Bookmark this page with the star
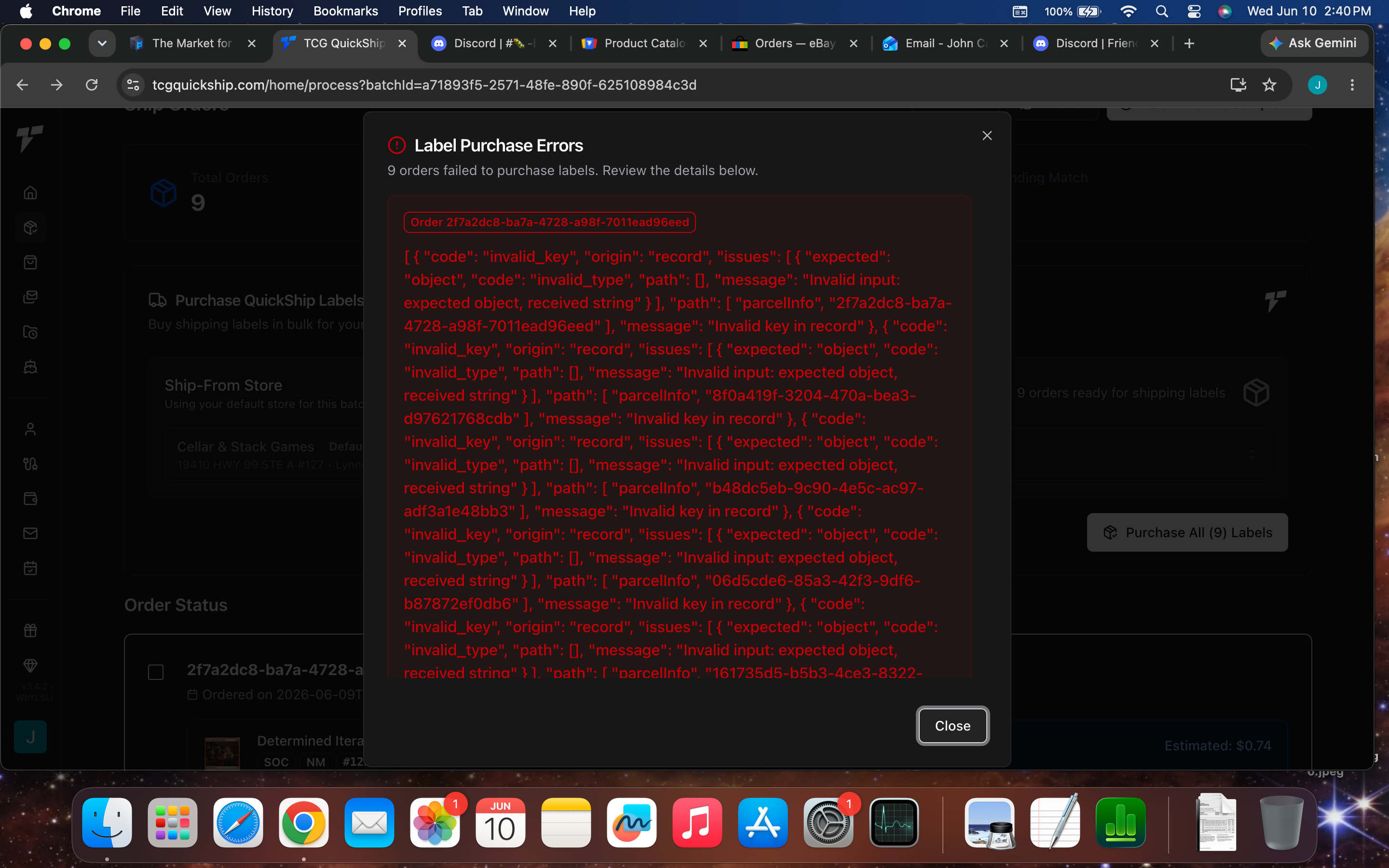Viewport: 1389px width, 868px height. [x=1269, y=85]
